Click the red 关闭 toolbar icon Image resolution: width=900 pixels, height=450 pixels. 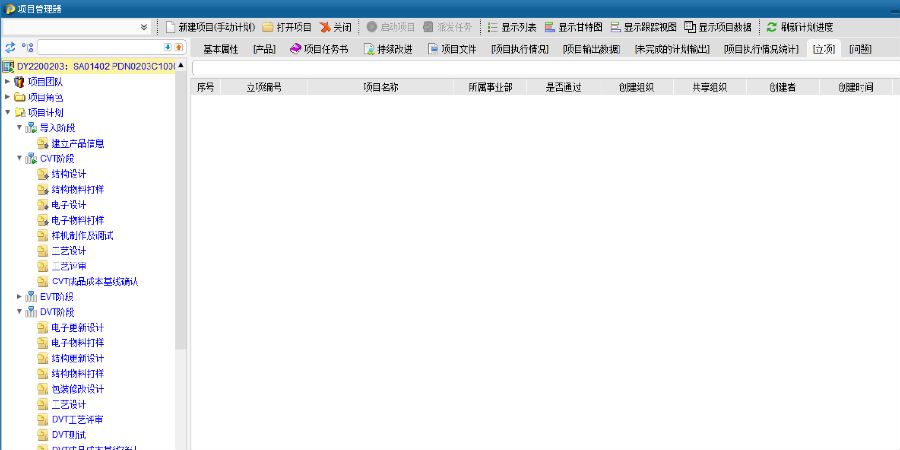click(325, 27)
